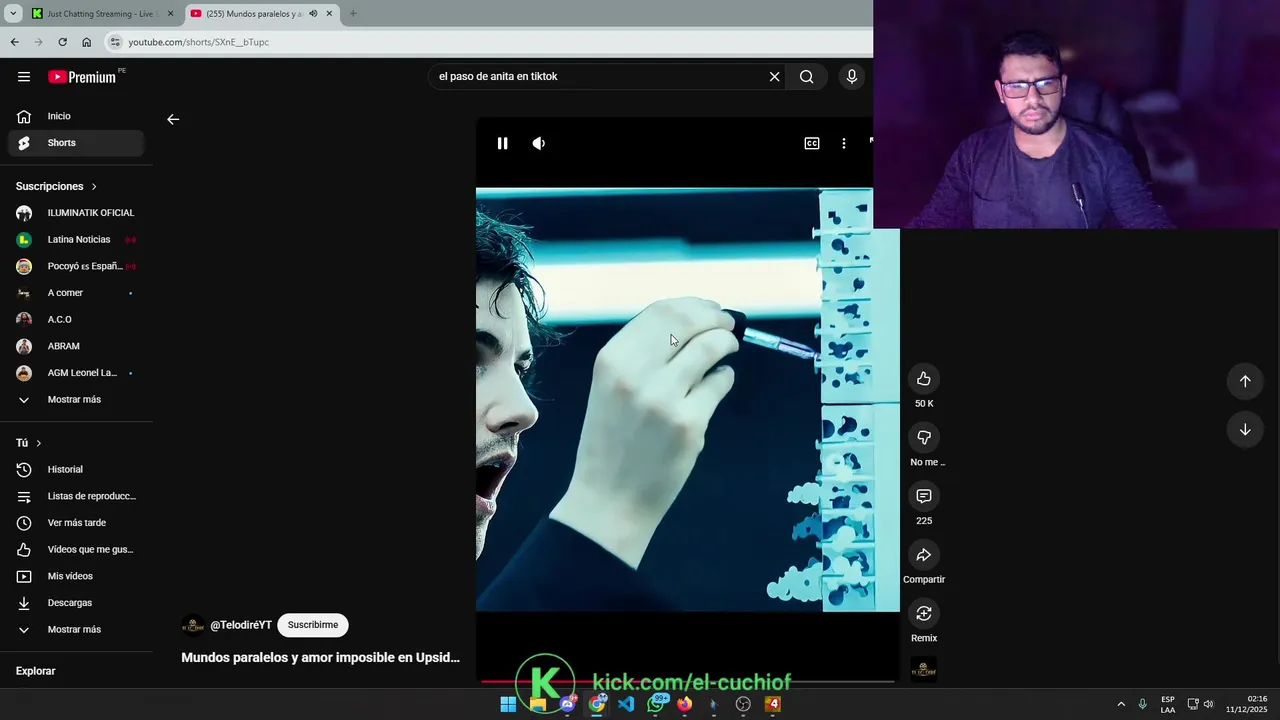Click the TelodiréYT channel avatar

pyautogui.click(x=193, y=625)
